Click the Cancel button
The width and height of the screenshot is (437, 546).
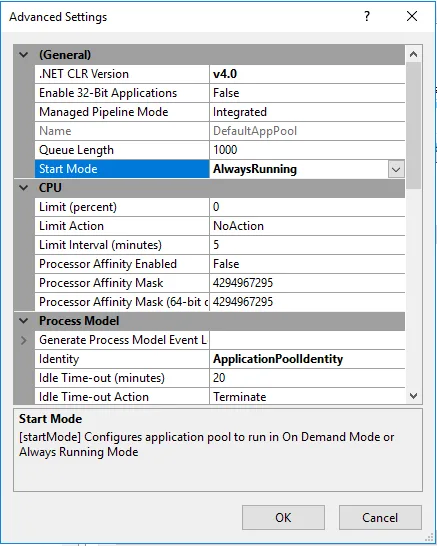click(380, 517)
